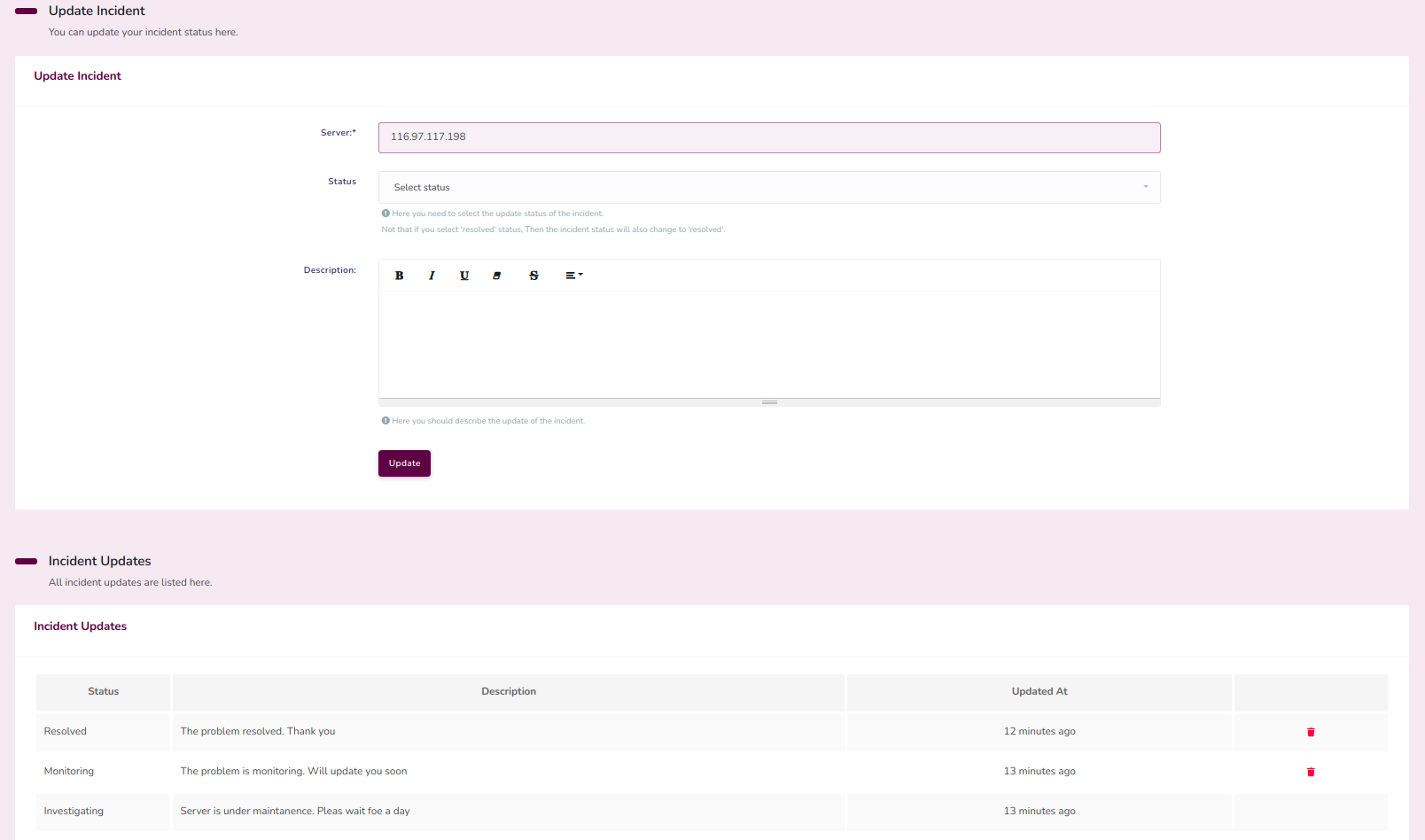Toggle underline formatting in description editor
This screenshot has height=840, width=1425.
click(x=464, y=276)
